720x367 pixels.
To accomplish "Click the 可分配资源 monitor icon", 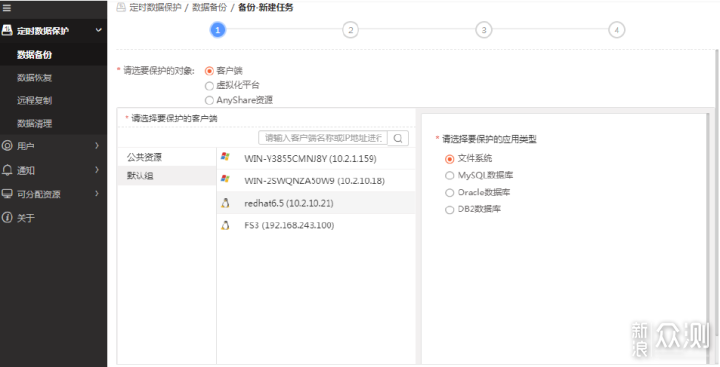I will [x=7, y=194].
